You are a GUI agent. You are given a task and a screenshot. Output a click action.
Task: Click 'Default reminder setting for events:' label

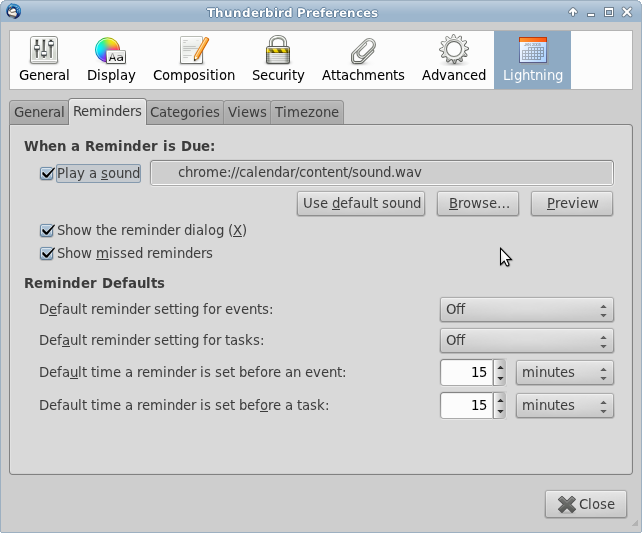coord(156,309)
